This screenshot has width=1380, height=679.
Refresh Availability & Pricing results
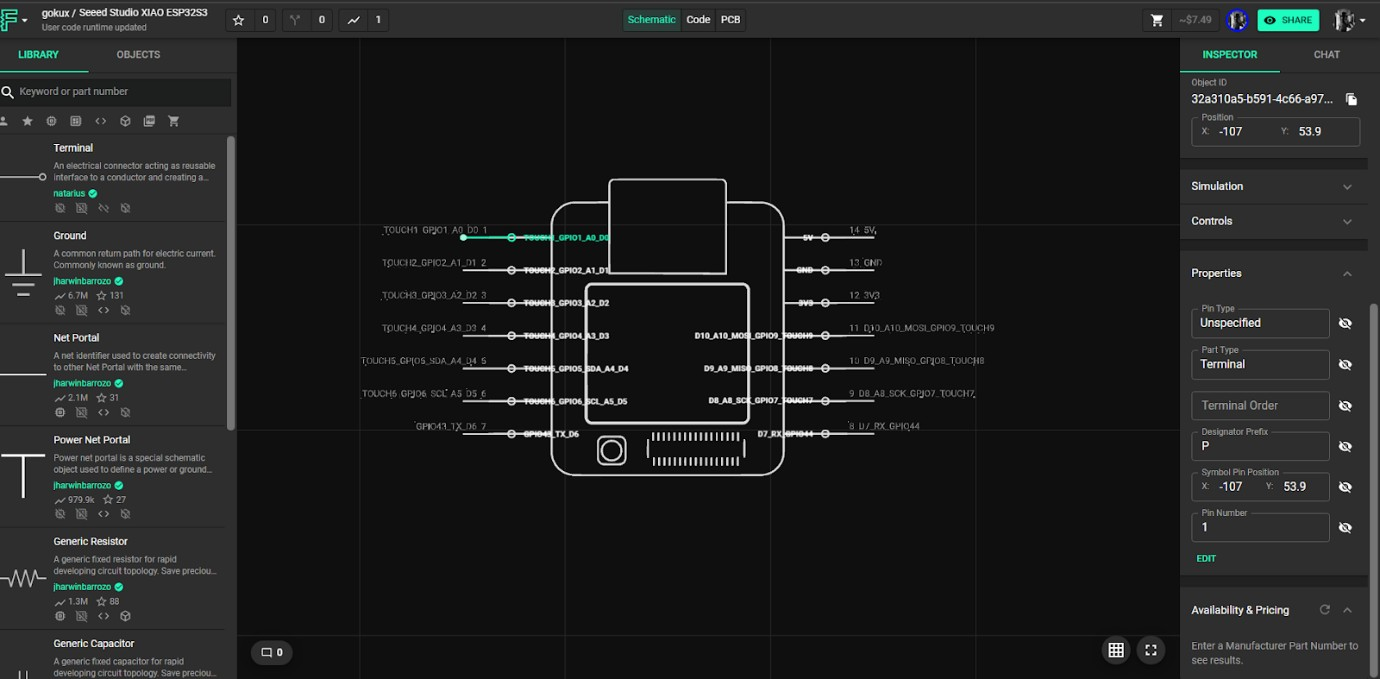(x=1325, y=609)
